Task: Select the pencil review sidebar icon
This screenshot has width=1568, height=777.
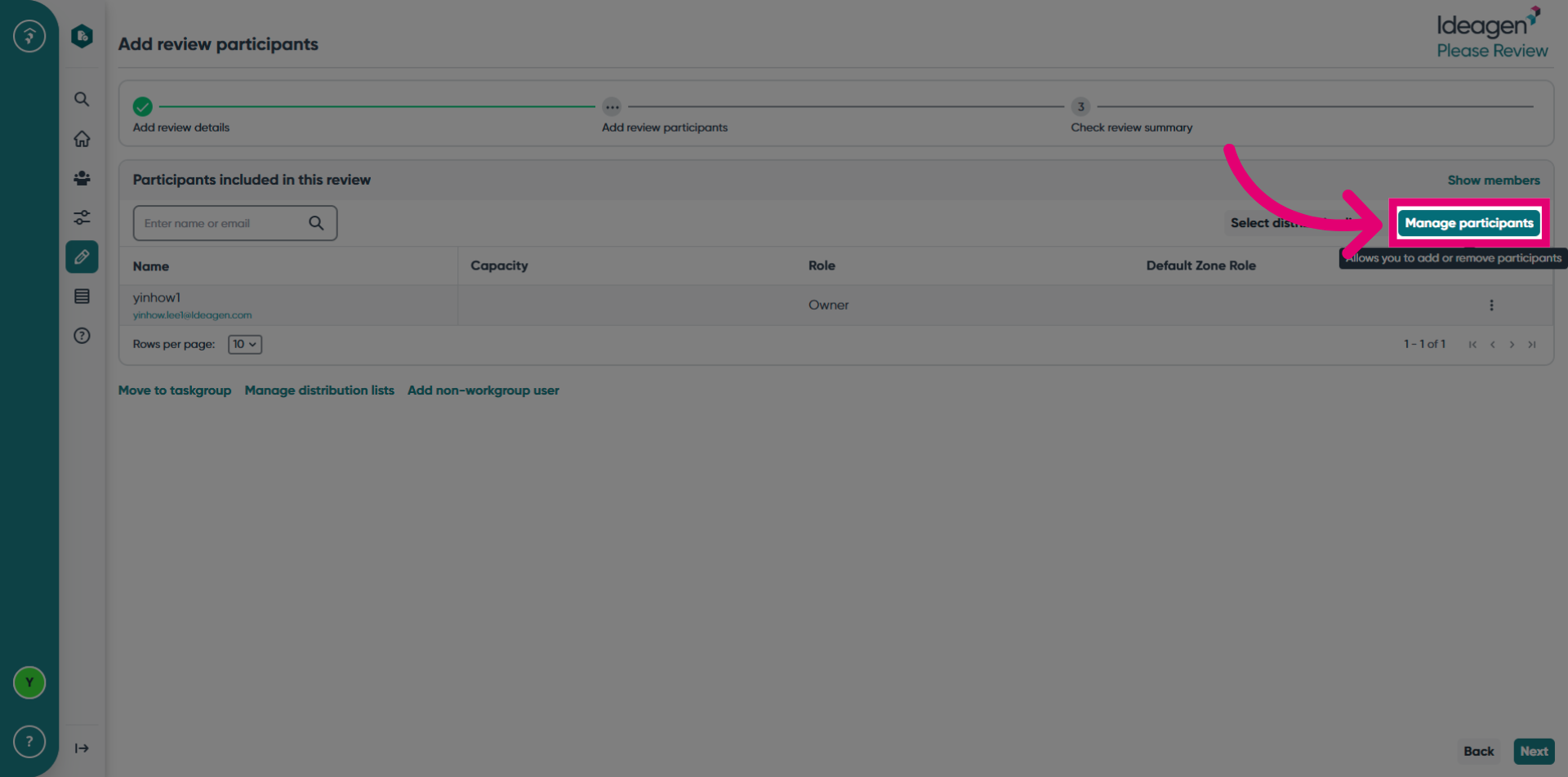Action: [x=82, y=257]
